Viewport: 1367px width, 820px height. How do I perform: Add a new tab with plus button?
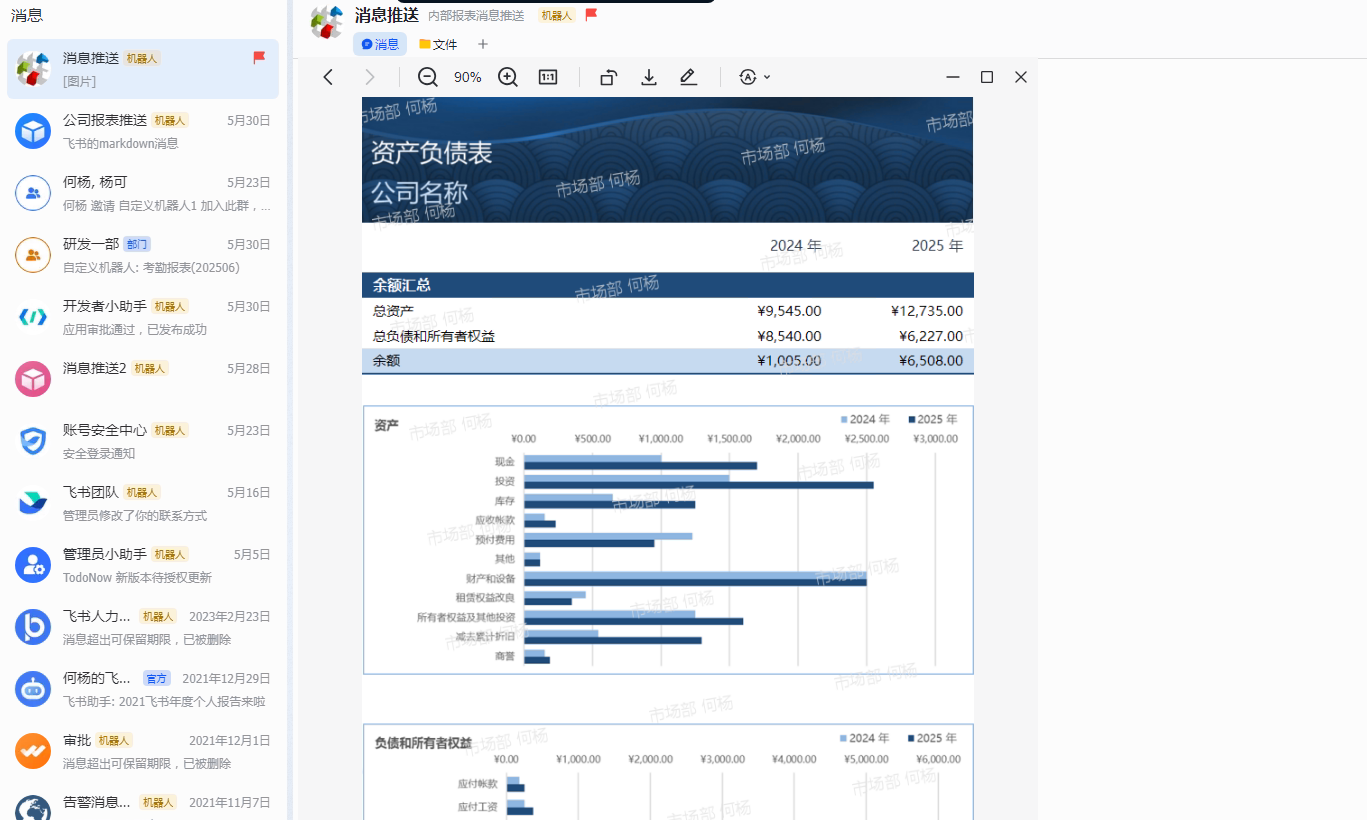pos(483,44)
